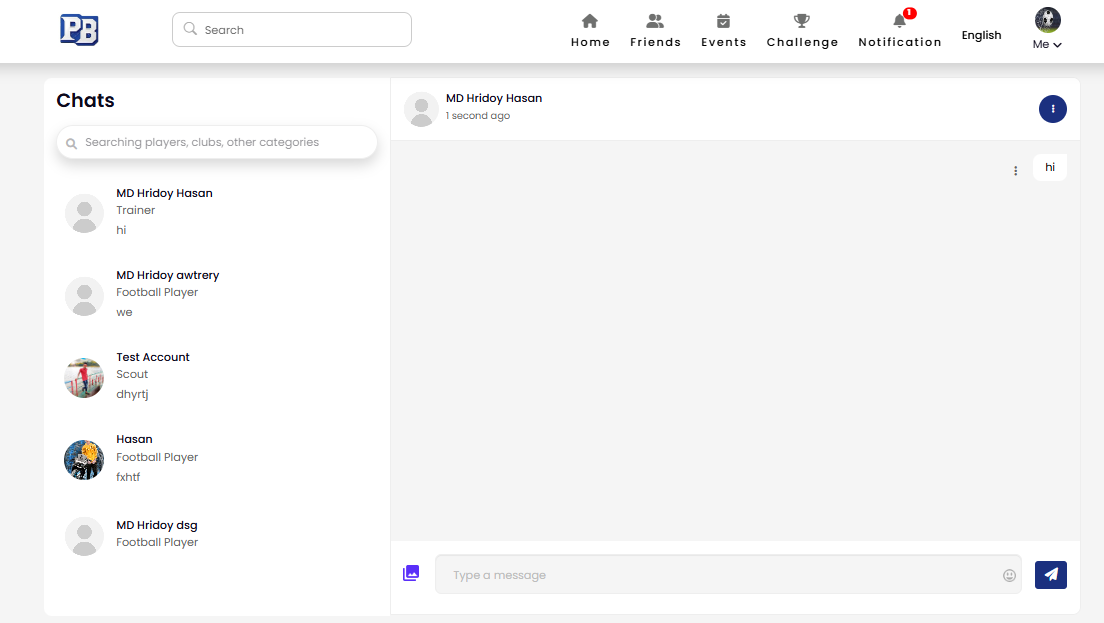This screenshot has height=623, width=1104.
Task: Click the PB logo icon
Action: [79, 30]
